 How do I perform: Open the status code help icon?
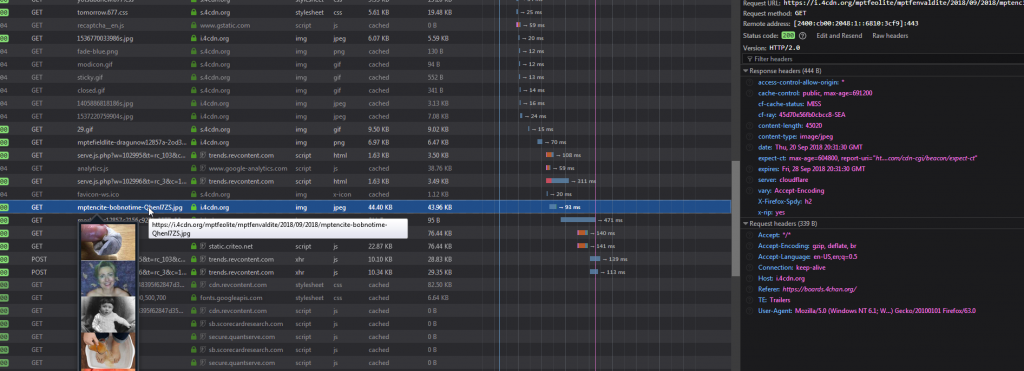click(803, 36)
